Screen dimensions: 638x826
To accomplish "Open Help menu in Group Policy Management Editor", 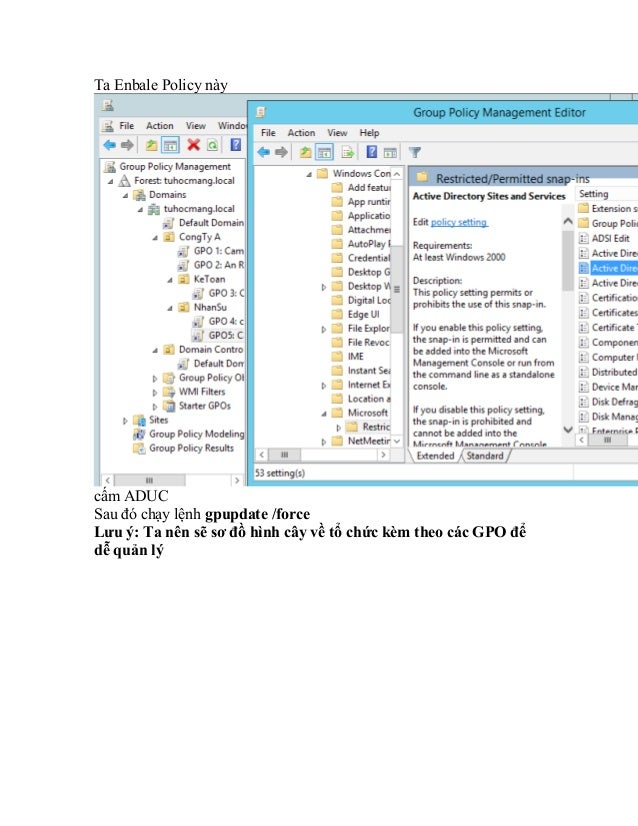I will [369, 133].
